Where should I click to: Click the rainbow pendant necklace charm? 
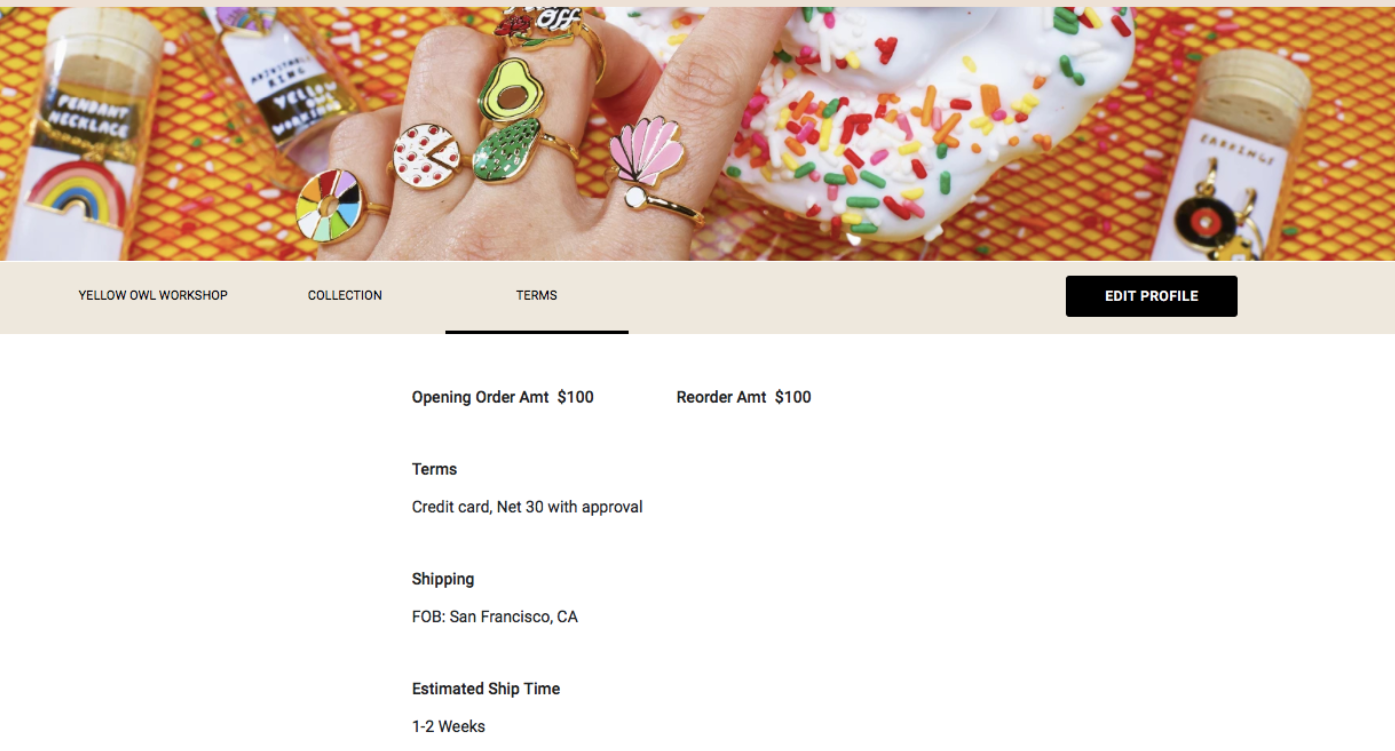[76, 192]
